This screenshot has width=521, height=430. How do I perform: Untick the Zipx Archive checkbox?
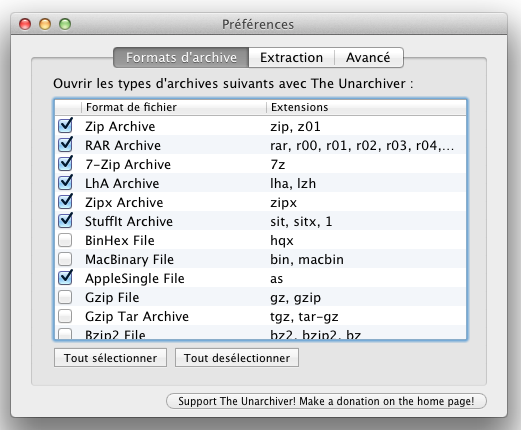[65, 202]
